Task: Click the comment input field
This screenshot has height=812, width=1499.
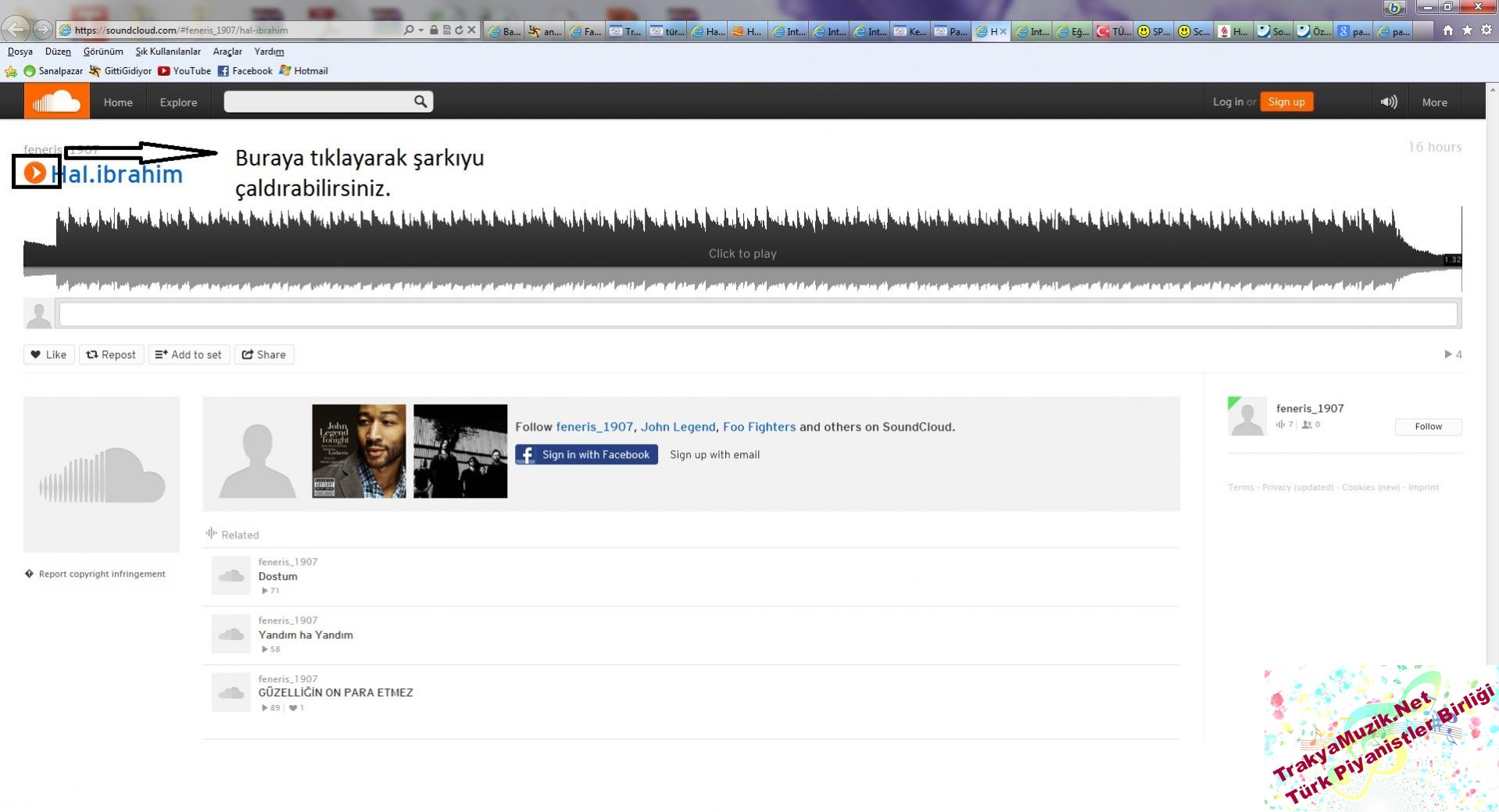Action: click(758, 314)
